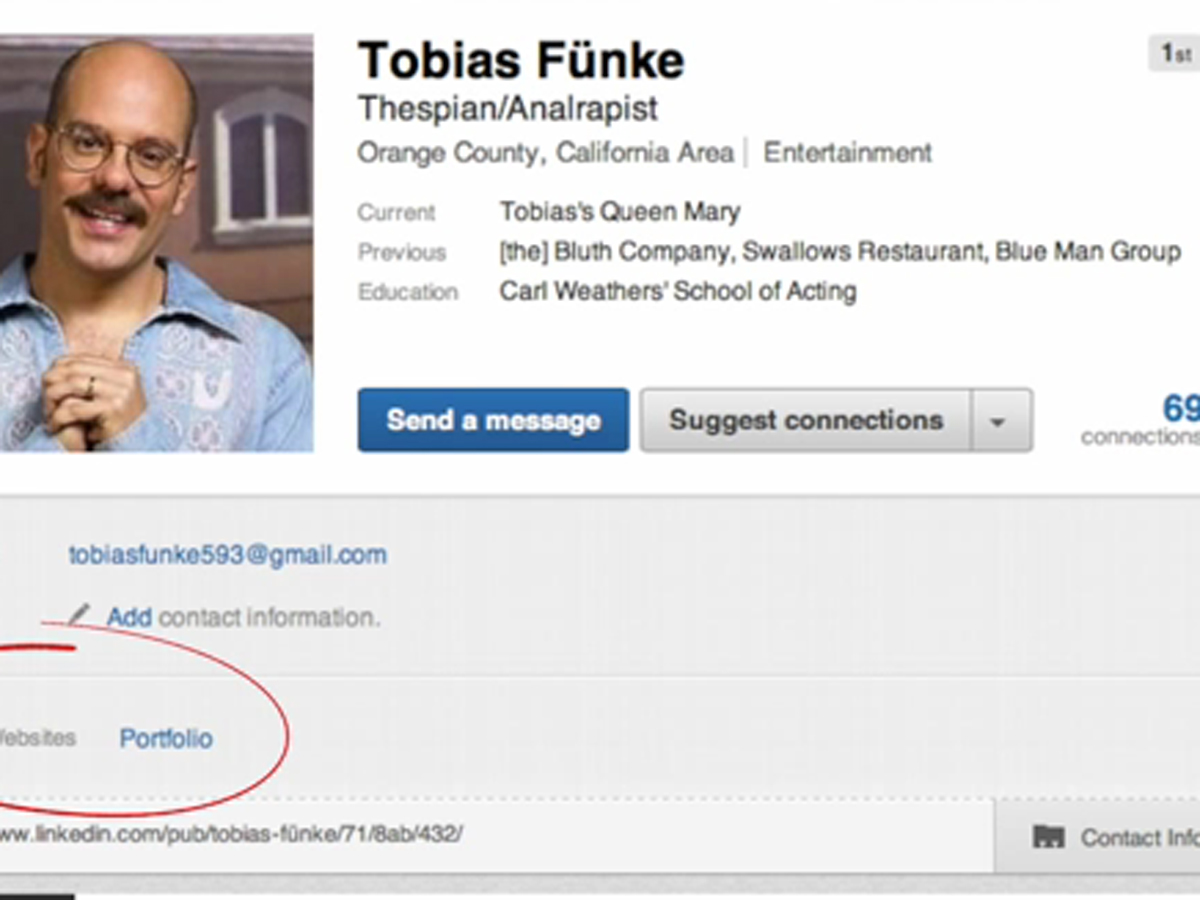
Task: Select the Orange County, California Area location
Action: pyautogui.click(x=545, y=153)
